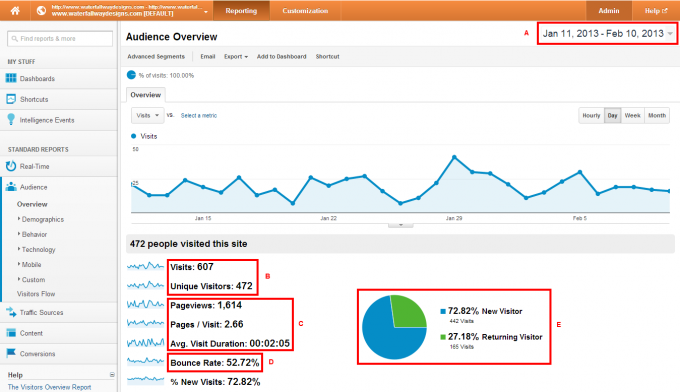Collapse the Help section minus icon

point(112,375)
